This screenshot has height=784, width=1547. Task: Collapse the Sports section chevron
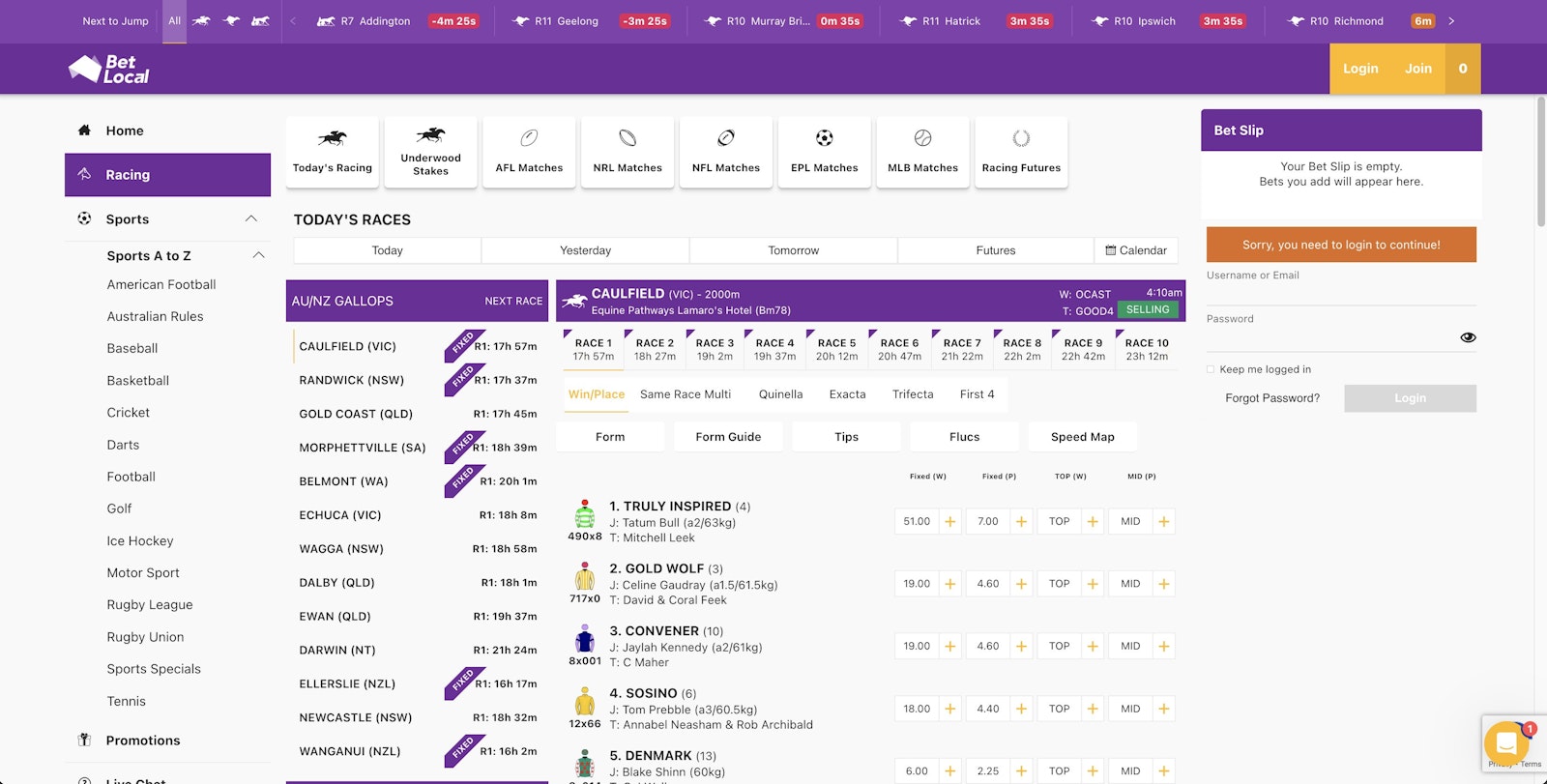tap(251, 219)
